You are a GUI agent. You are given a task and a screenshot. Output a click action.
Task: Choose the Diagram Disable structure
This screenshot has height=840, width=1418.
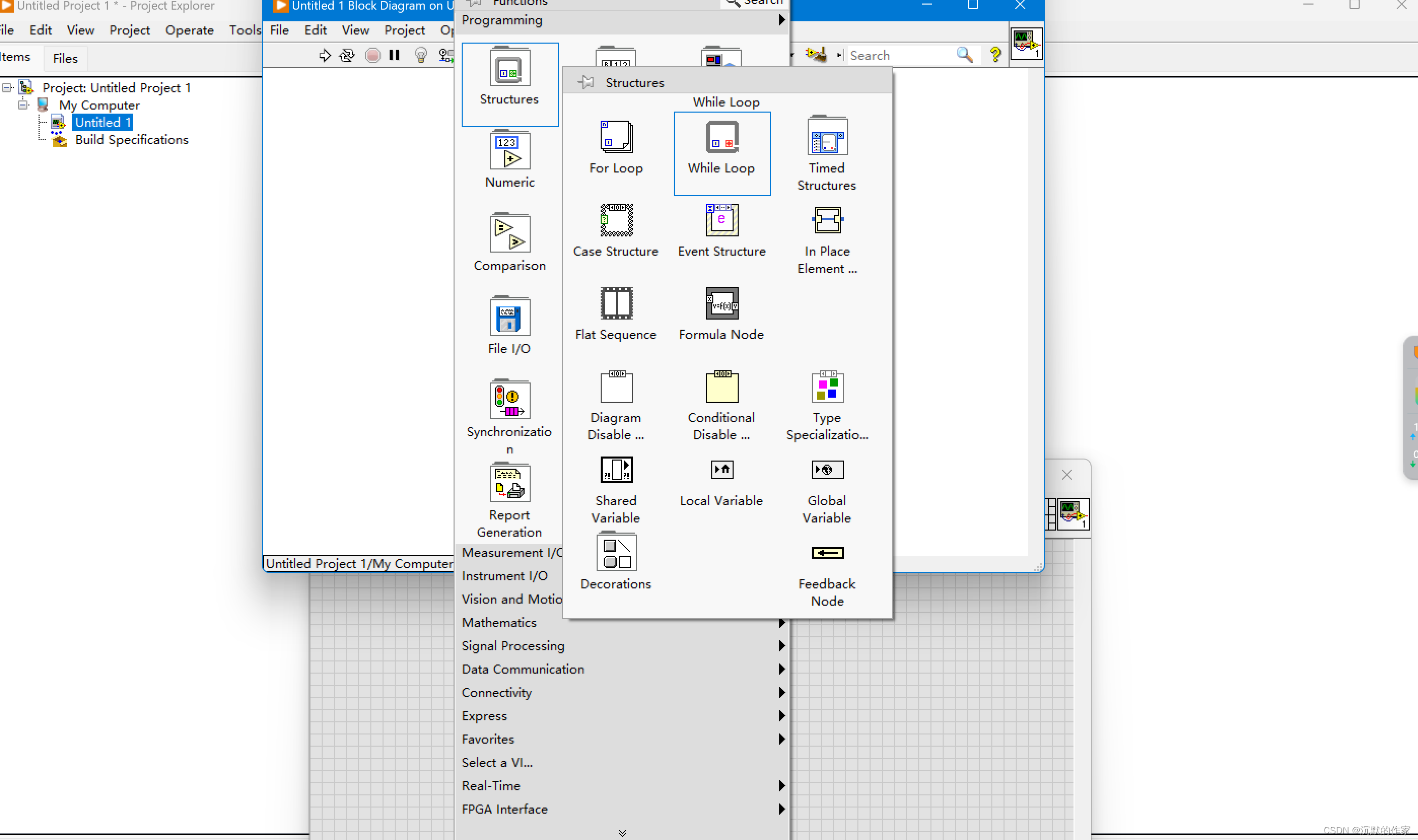point(616,387)
